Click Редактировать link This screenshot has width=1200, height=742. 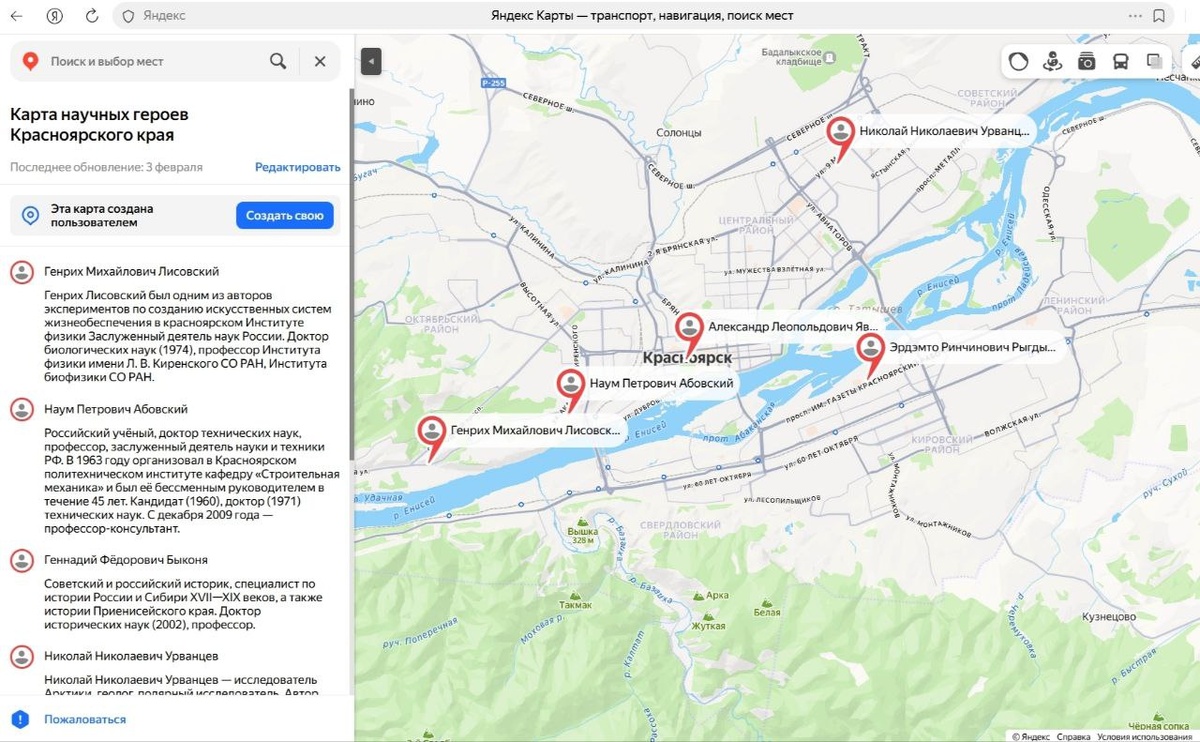coord(297,167)
